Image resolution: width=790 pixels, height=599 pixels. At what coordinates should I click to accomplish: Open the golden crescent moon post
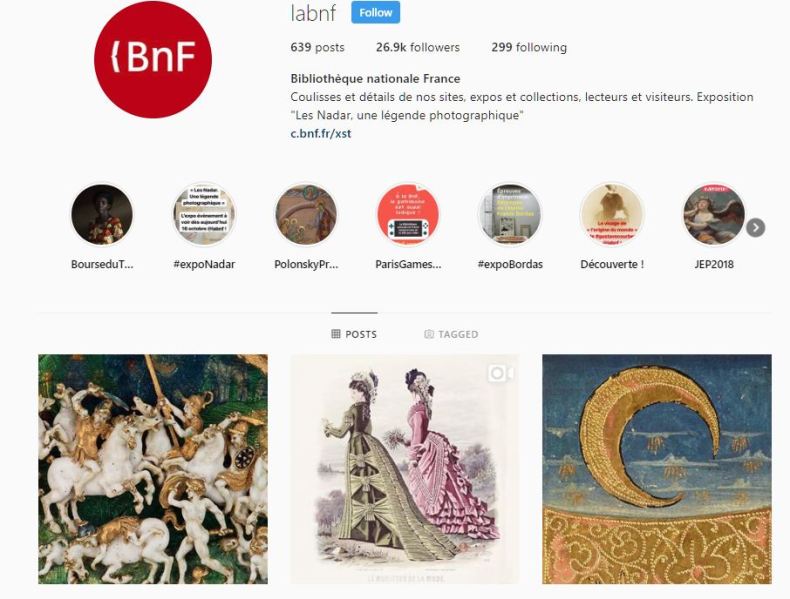point(656,469)
